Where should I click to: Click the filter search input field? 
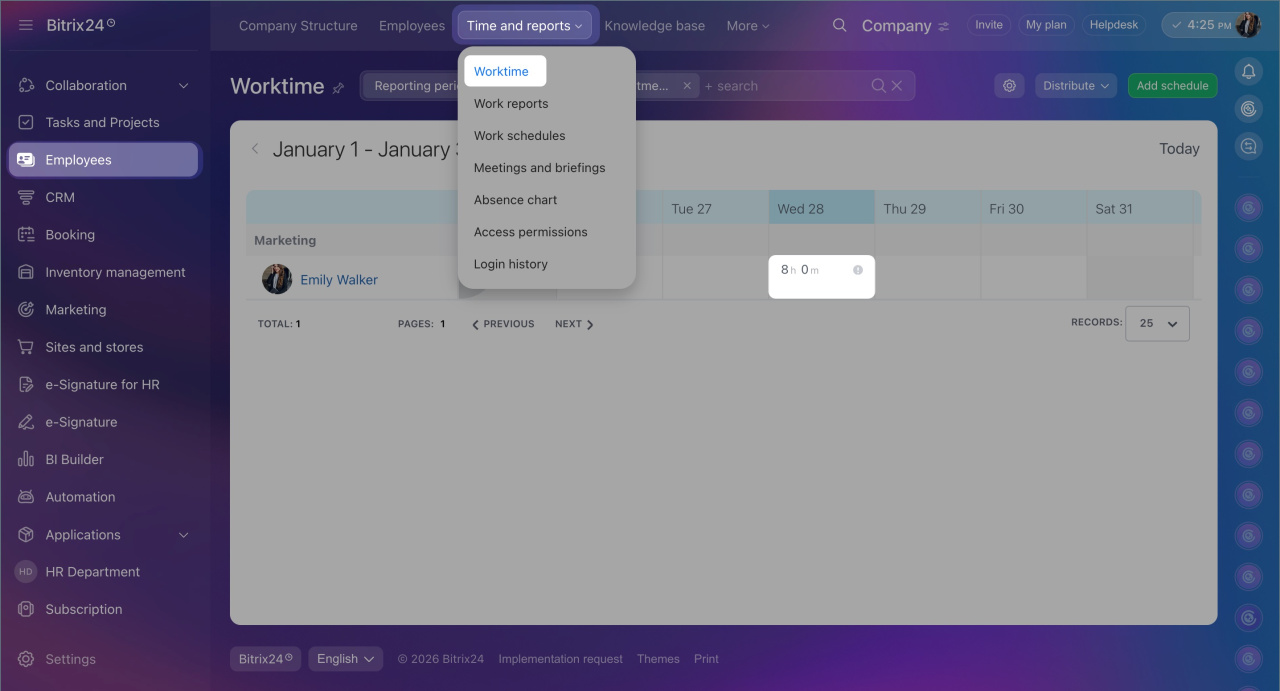[780, 86]
